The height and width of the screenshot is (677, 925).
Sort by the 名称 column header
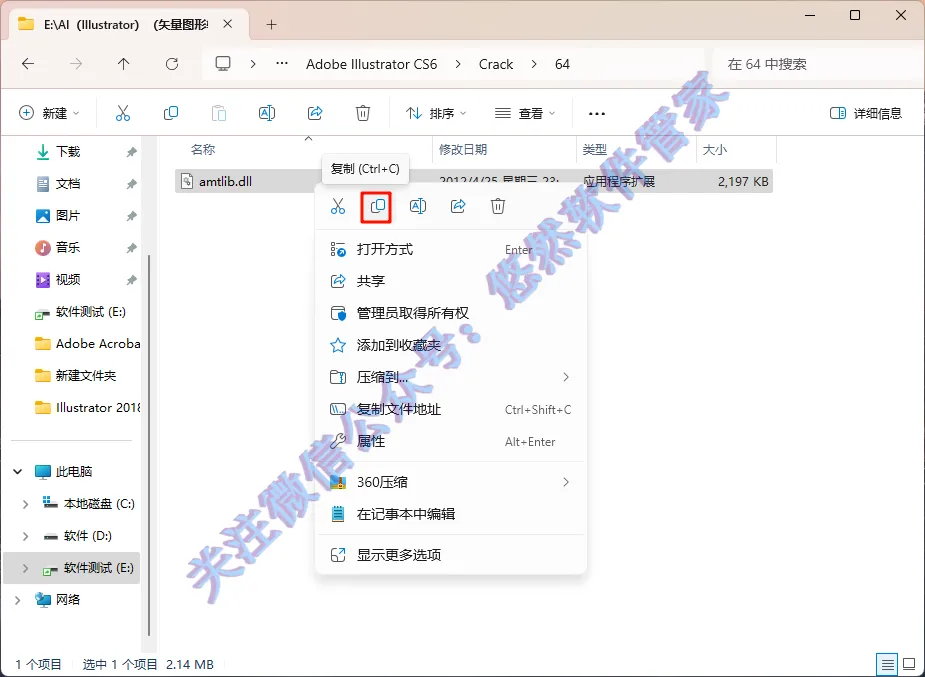[x=304, y=150]
